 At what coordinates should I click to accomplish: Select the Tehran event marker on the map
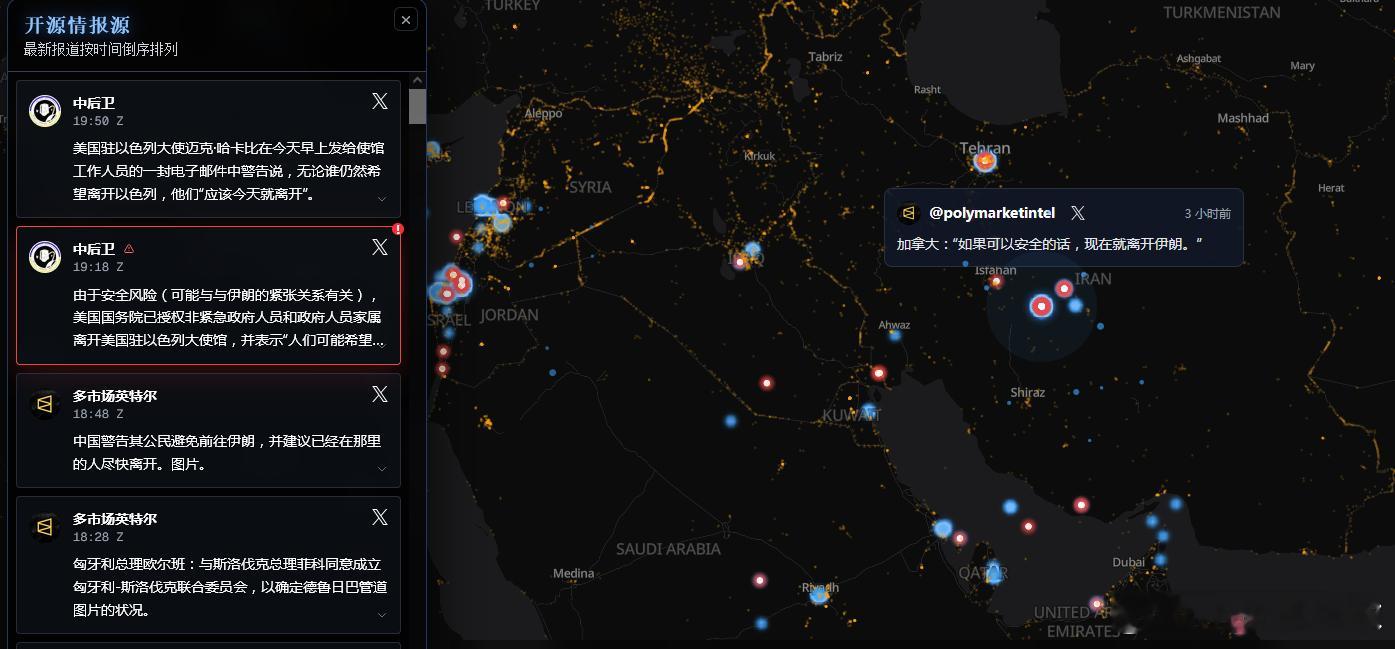coord(985,160)
